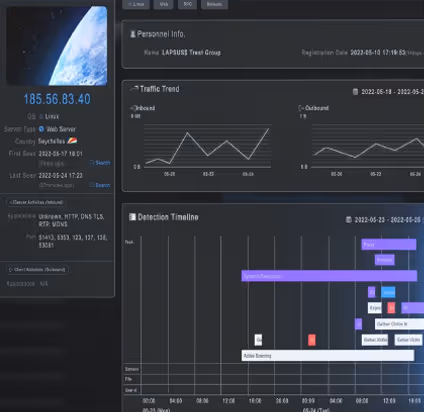Click the Seychelles country text

[x=51, y=141]
